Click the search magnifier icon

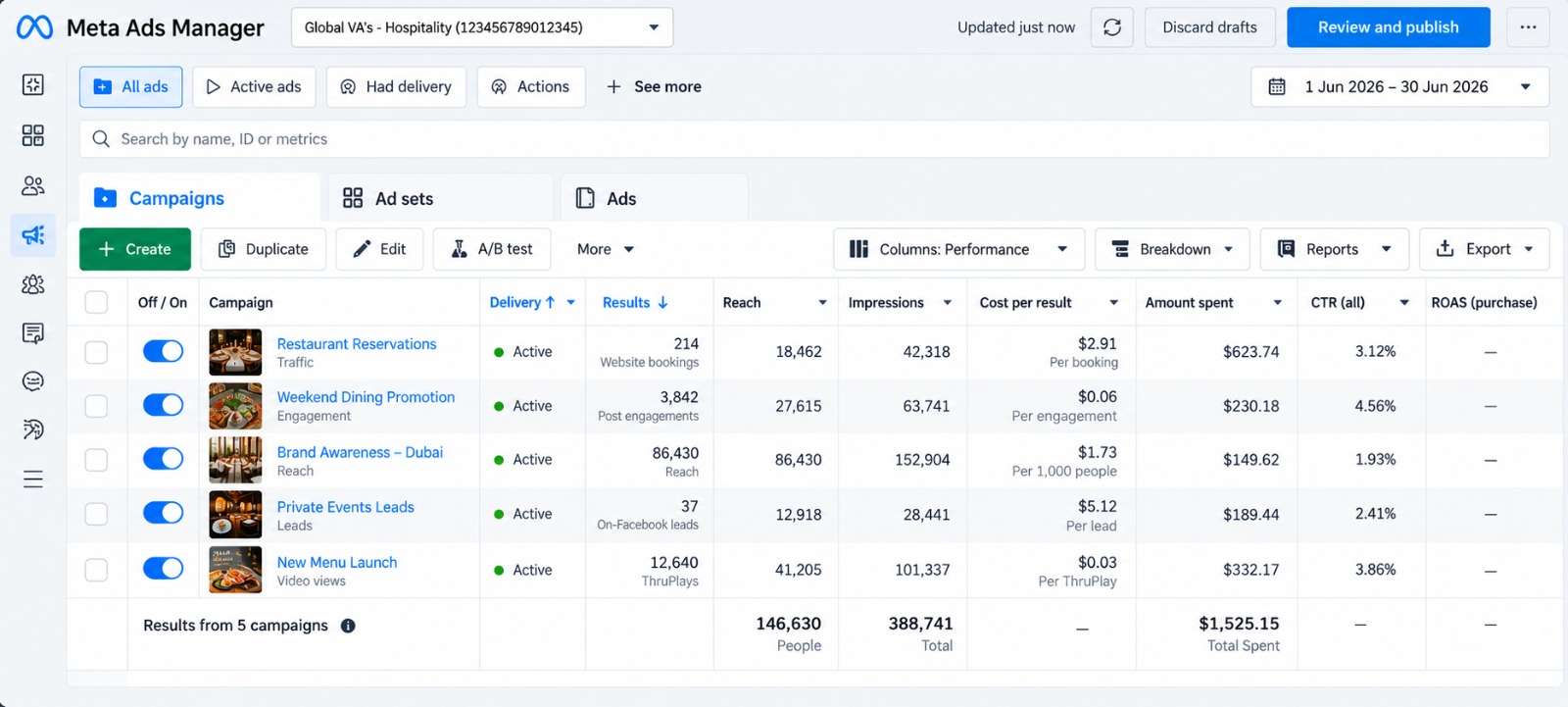[x=101, y=139]
